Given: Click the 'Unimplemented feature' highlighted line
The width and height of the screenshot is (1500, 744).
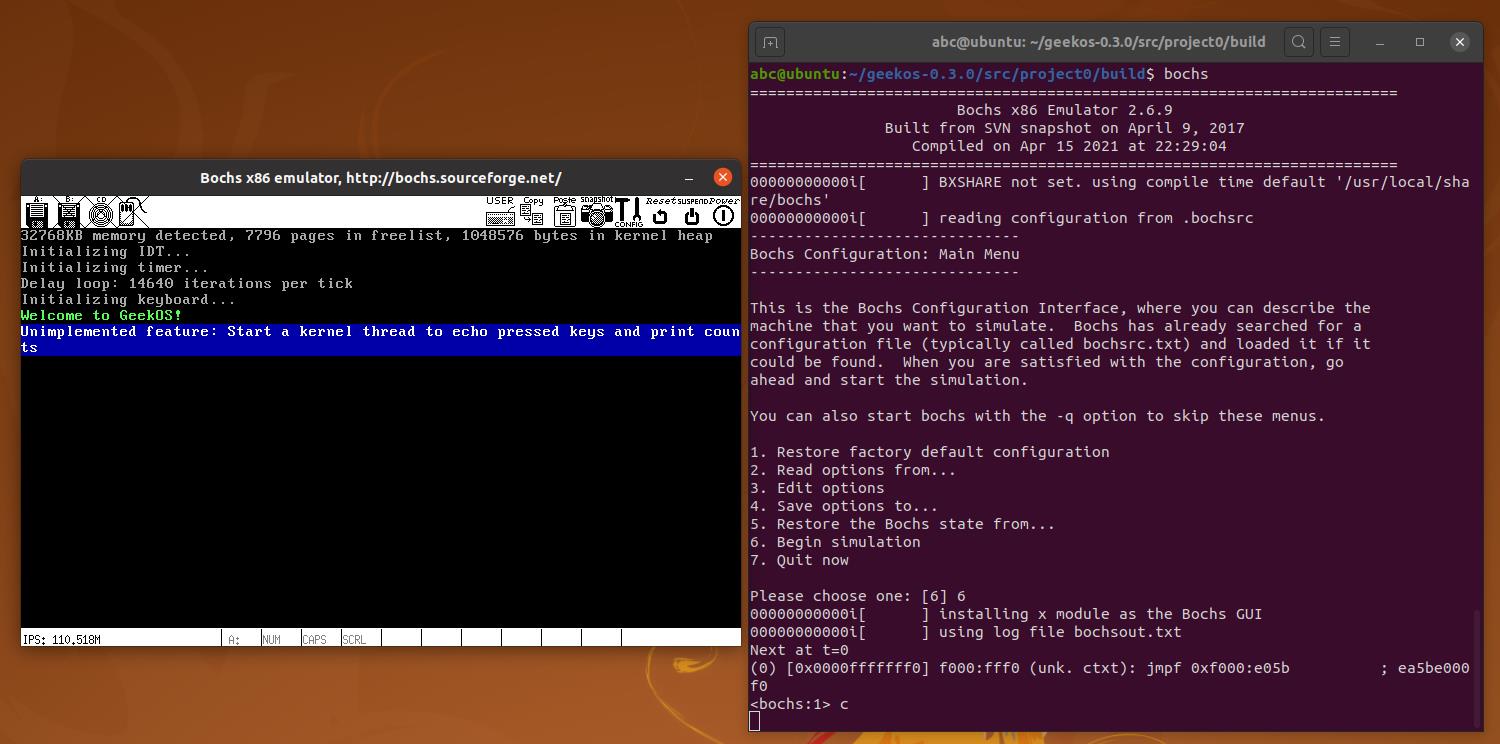Looking at the screenshot, I should point(381,340).
